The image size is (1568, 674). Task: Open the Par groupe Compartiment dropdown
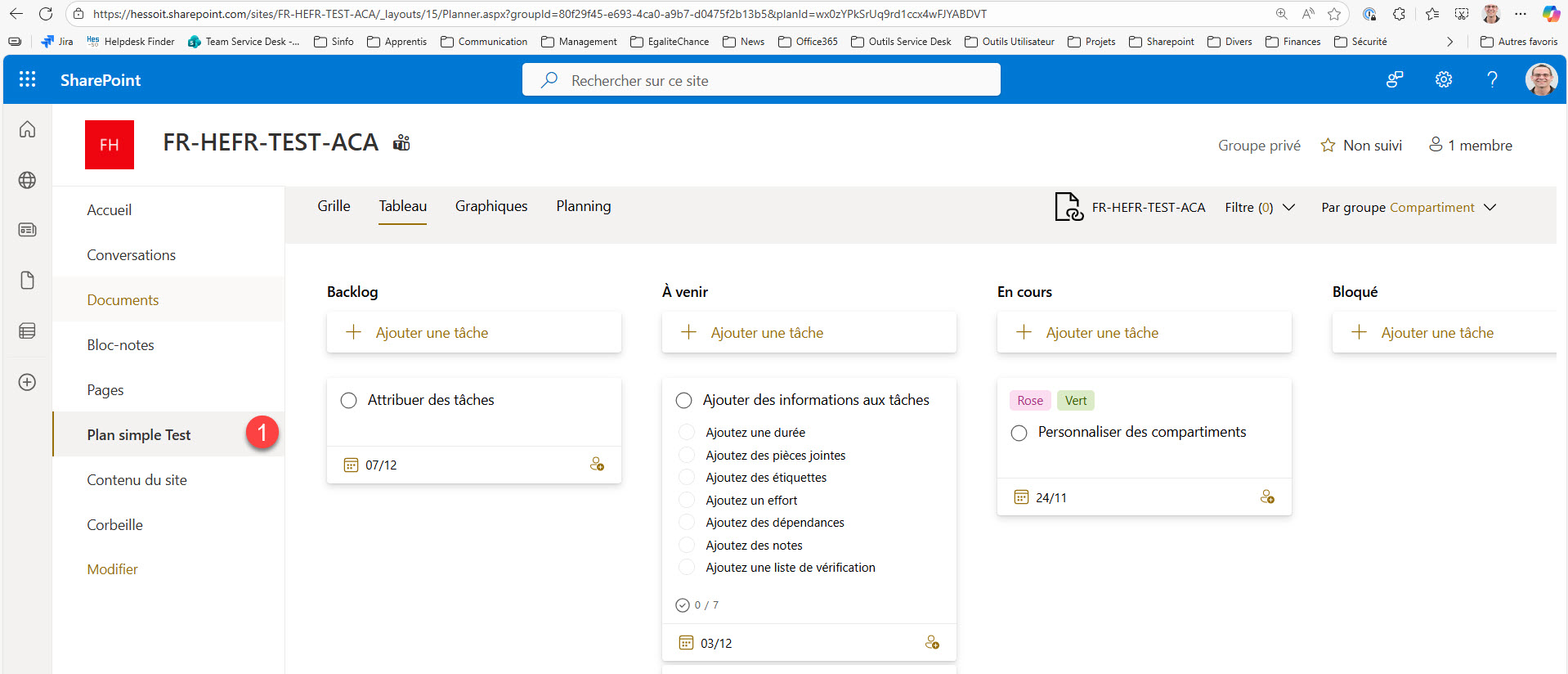[1408, 208]
